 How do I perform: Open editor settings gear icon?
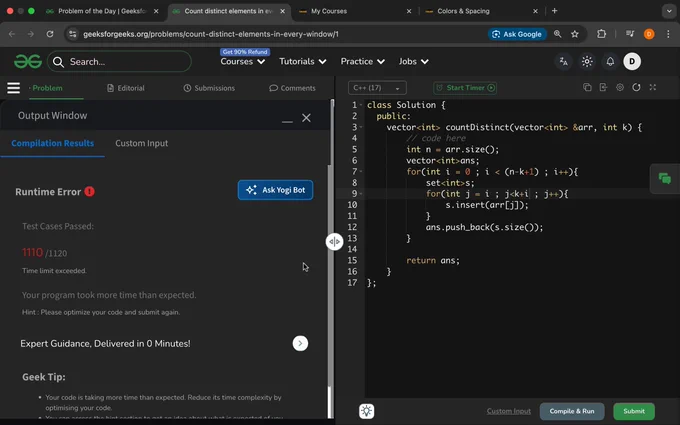pos(620,88)
